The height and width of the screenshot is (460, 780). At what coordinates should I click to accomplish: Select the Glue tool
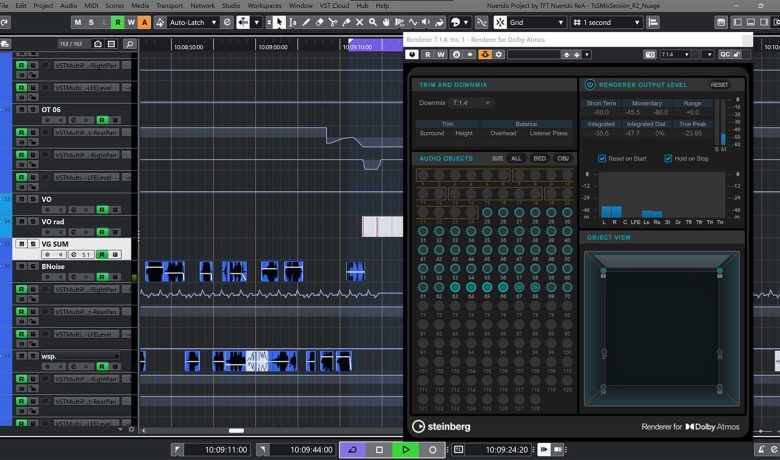(346, 22)
